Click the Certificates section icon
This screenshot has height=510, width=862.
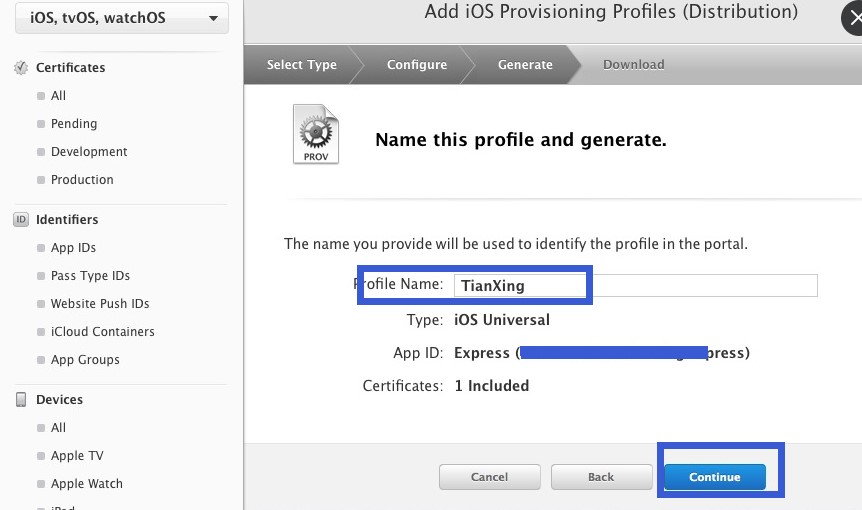[x=21, y=68]
